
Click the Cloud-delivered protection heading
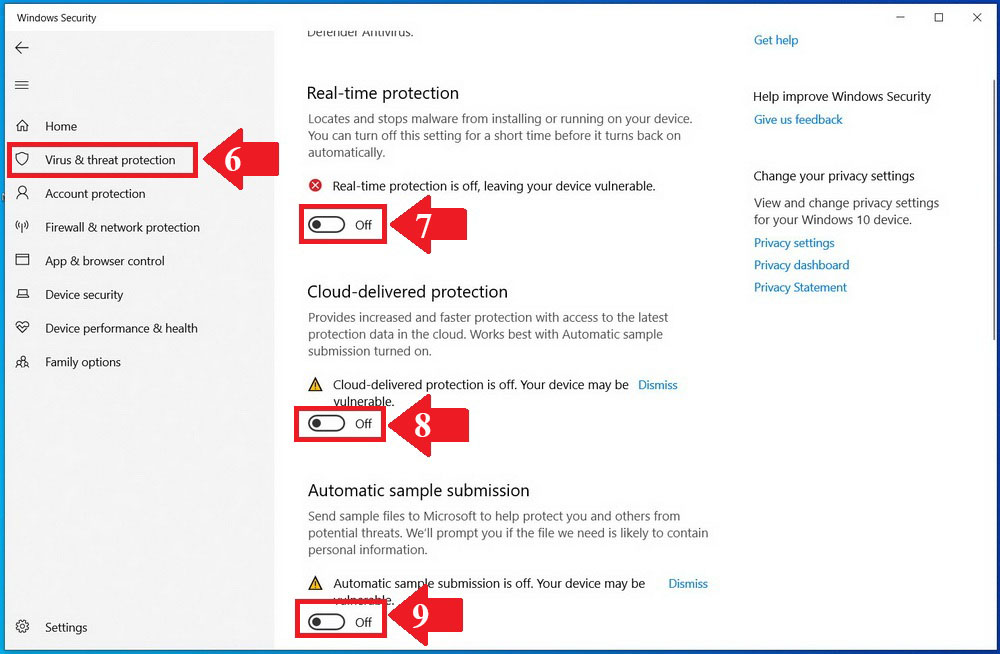(408, 292)
